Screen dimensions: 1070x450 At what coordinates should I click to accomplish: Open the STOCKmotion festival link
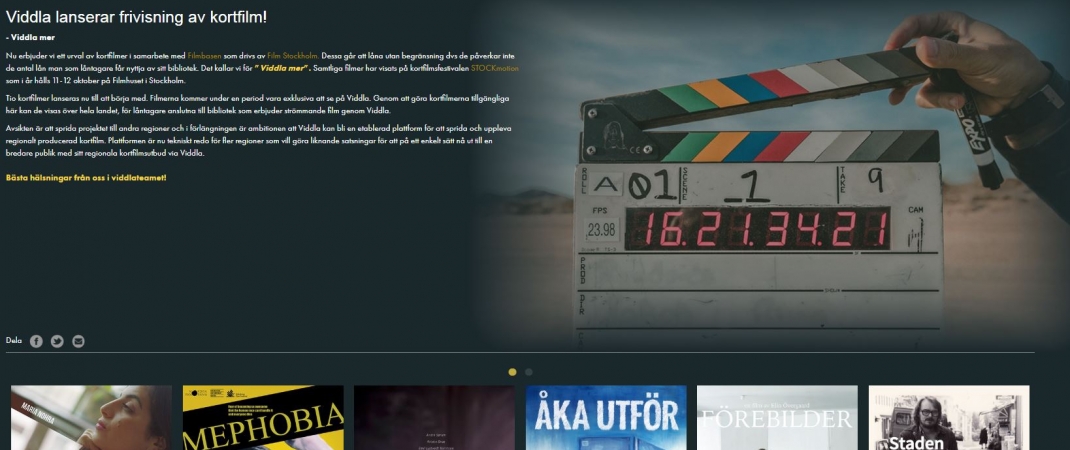tap(495, 68)
